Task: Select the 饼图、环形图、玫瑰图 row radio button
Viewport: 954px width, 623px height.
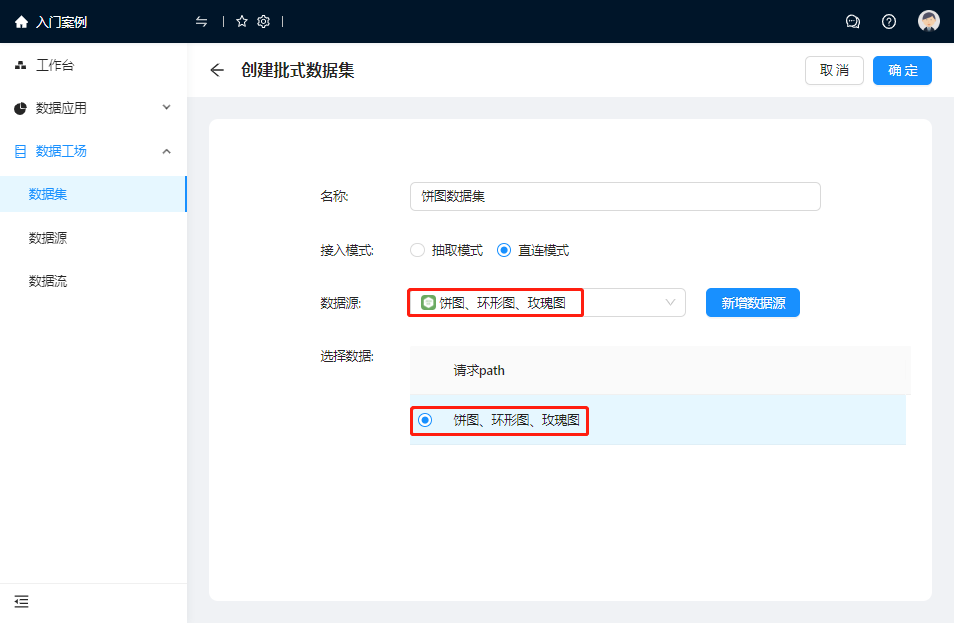Action: click(425, 420)
